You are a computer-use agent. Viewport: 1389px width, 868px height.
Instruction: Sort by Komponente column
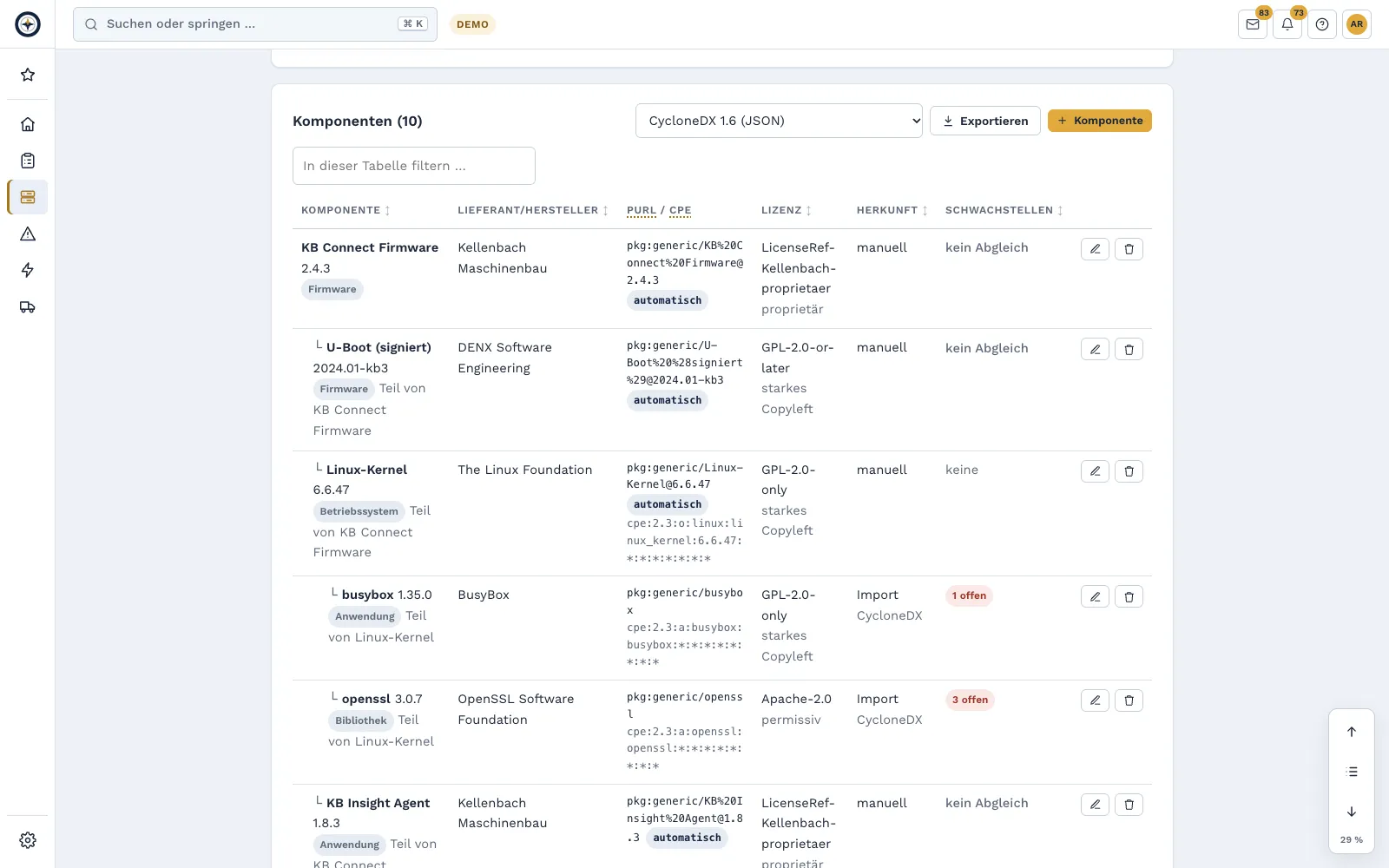(346, 210)
